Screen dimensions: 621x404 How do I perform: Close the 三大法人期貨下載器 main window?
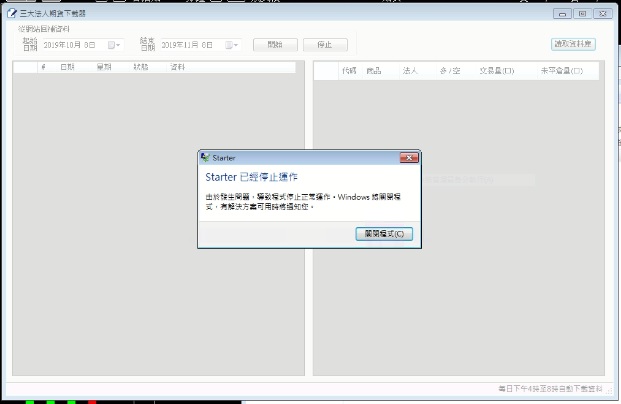click(603, 14)
